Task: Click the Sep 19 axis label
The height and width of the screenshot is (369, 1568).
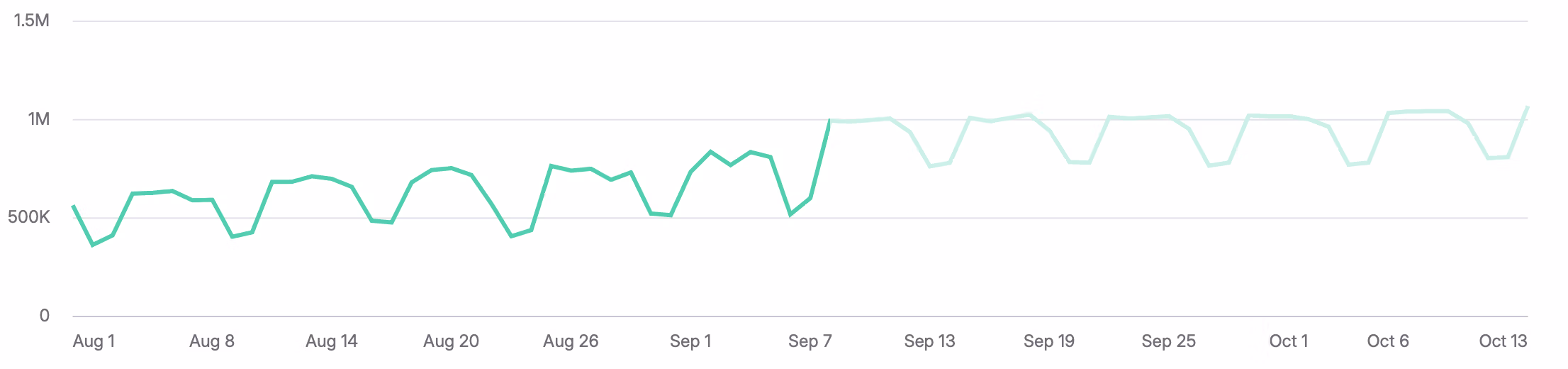Action: [x=1049, y=341]
